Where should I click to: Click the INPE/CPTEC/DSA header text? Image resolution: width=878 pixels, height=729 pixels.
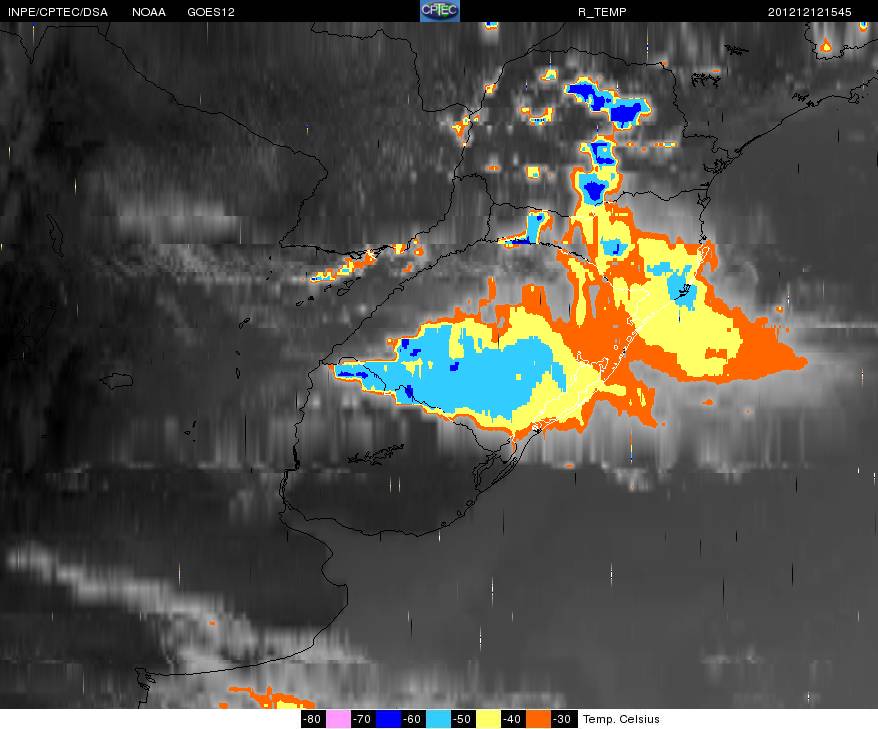[58, 12]
